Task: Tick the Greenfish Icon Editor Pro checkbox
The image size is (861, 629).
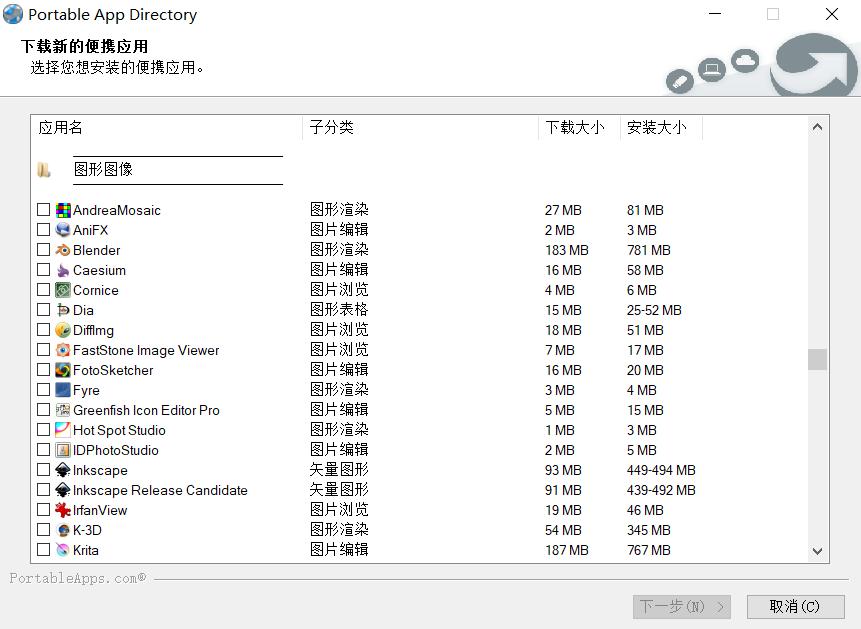Action: click(43, 410)
